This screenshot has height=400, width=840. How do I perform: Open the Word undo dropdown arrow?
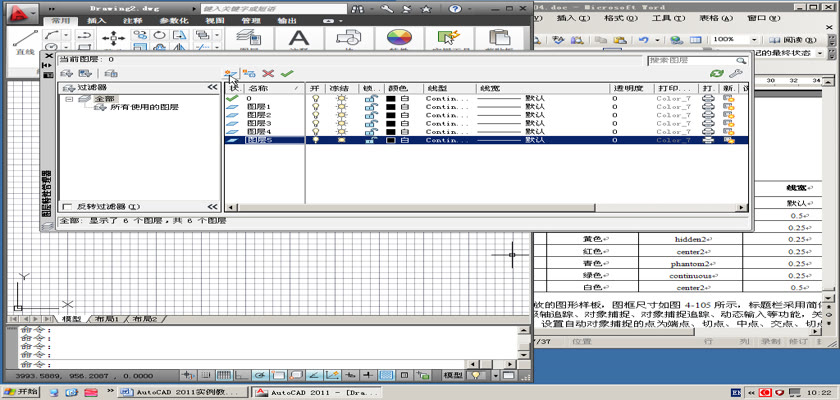point(656,40)
